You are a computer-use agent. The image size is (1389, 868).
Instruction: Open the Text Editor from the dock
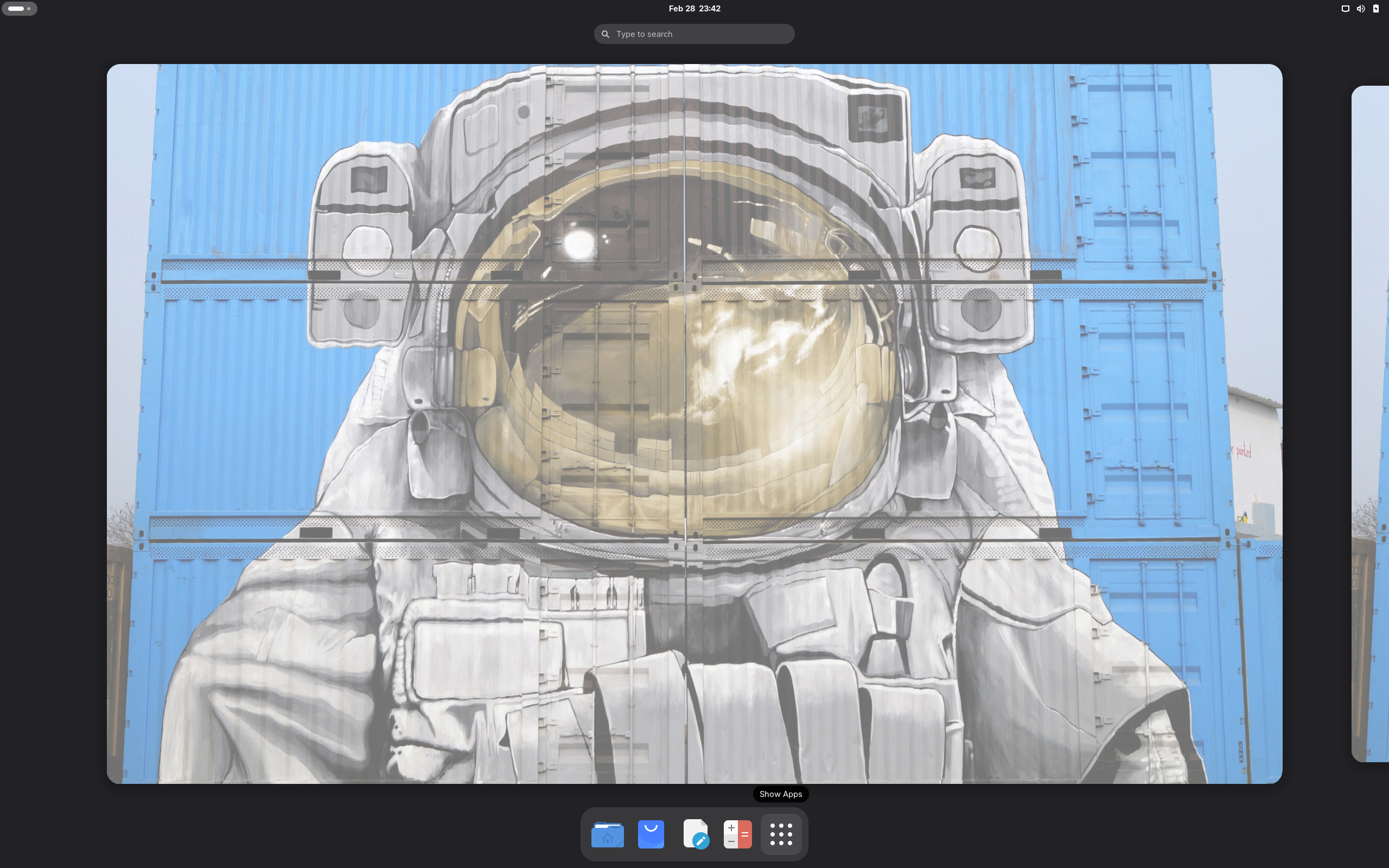[695, 834]
